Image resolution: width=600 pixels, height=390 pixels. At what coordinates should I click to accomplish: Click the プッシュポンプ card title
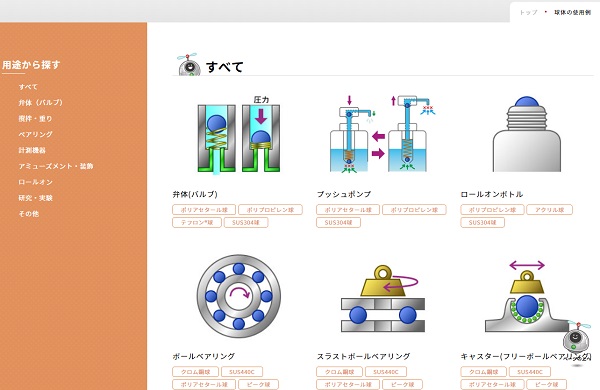click(344, 194)
